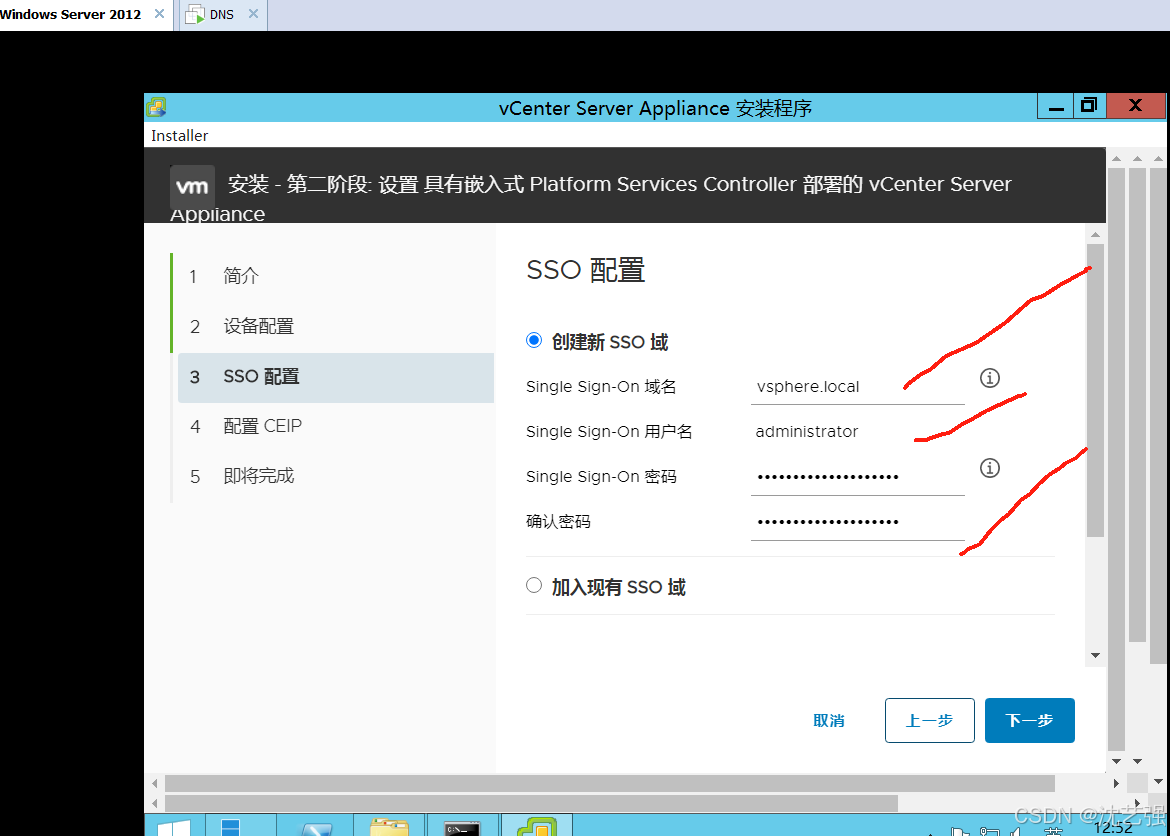Screen dimensions: 1170x836
Task: Click the upper horizontal scrollbar left arrow
Action: pyautogui.click(x=154, y=783)
